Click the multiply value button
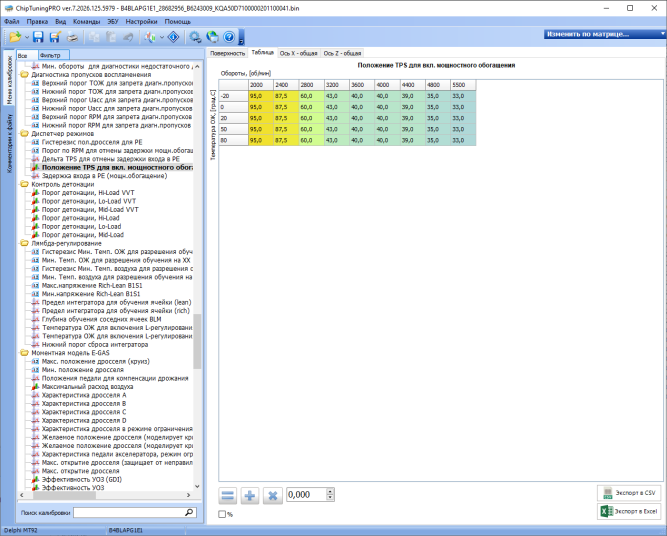This screenshot has width=667, height=536. (273, 496)
